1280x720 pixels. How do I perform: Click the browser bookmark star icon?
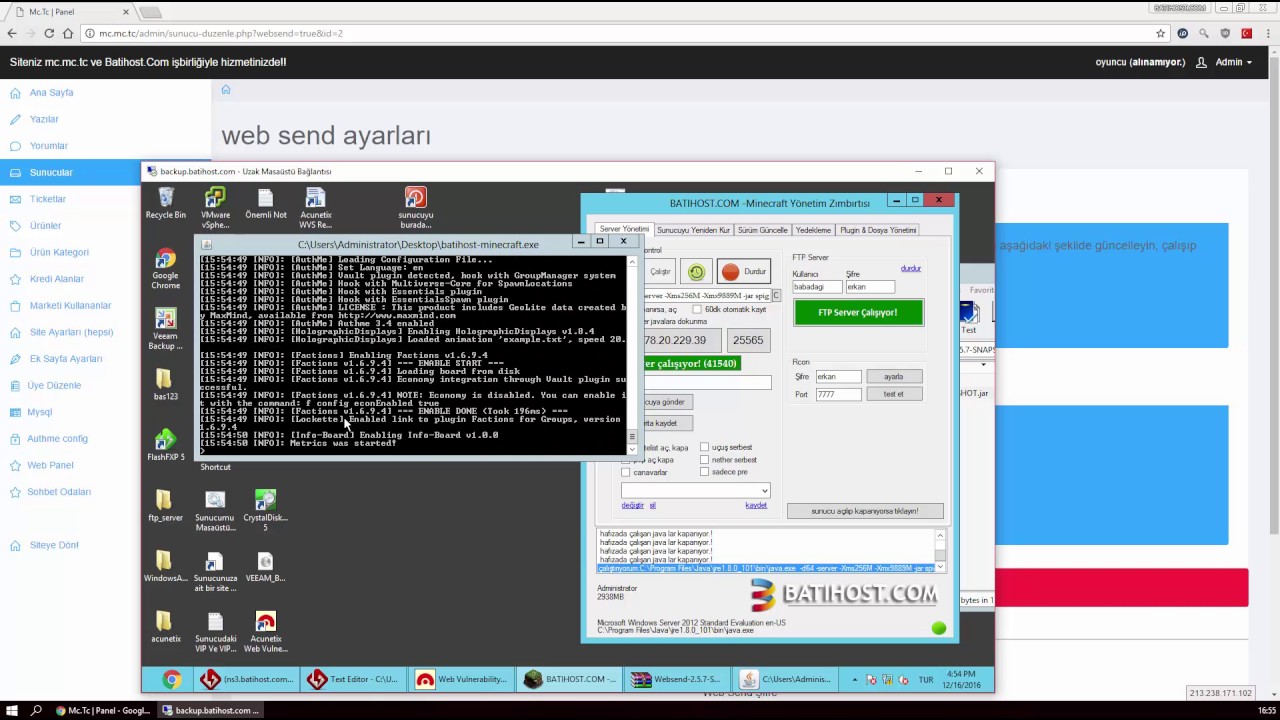coord(1160,33)
